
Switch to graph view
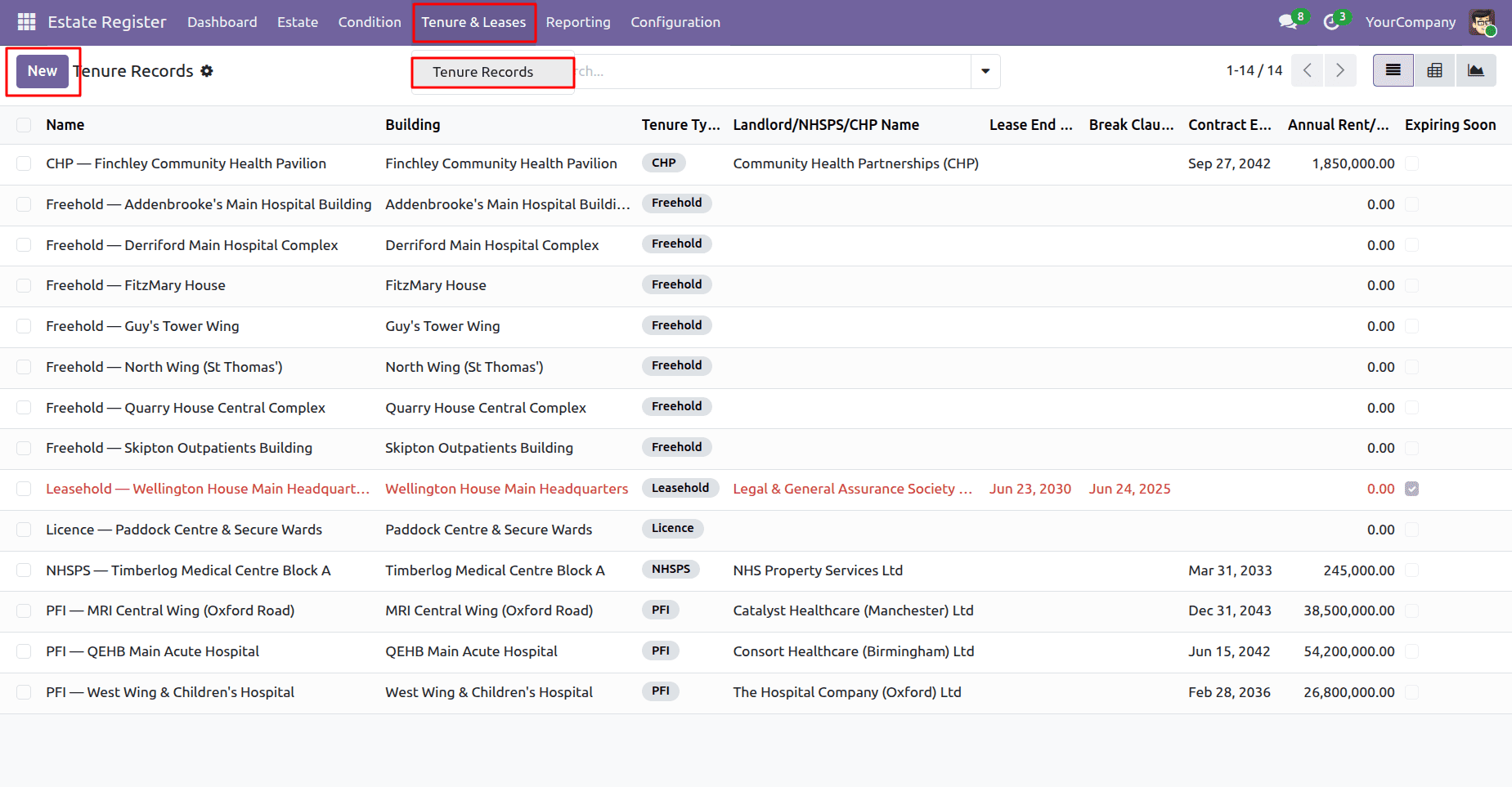click(1476, 70)
